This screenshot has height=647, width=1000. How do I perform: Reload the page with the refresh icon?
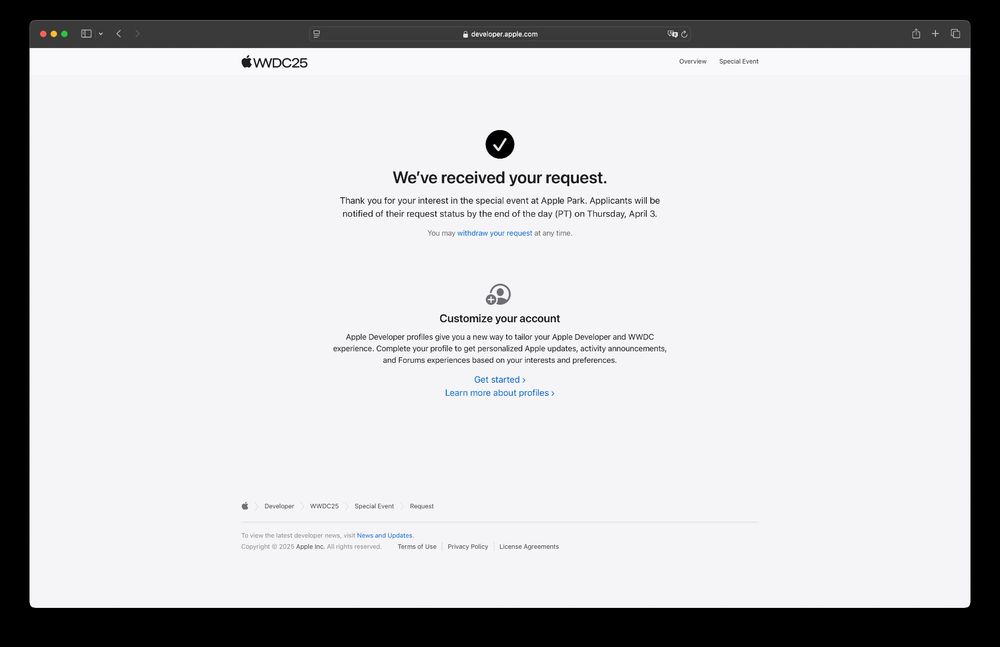(x=684, y=34)
